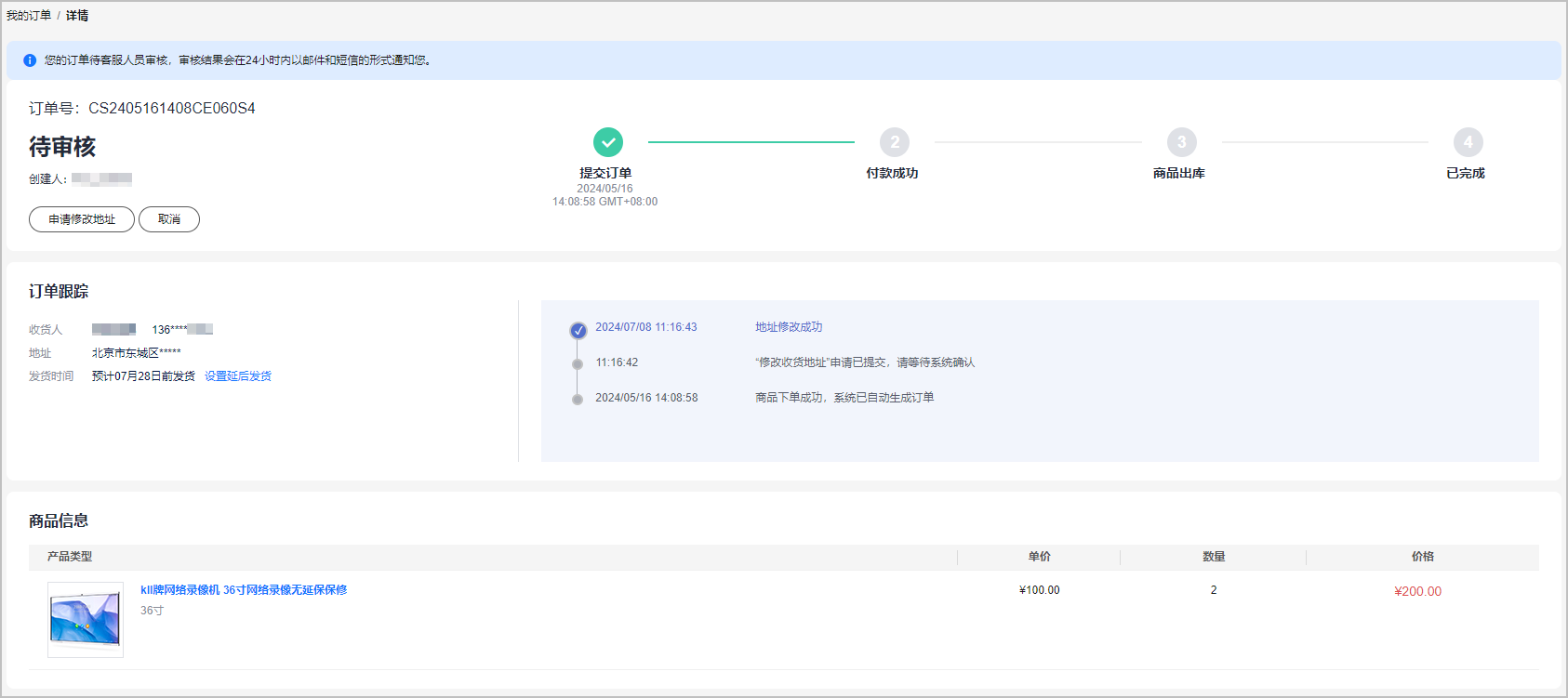This screenshot has height=698, width=1568.
Task: Click the 数量 column header
Action: coord(1214,557)
